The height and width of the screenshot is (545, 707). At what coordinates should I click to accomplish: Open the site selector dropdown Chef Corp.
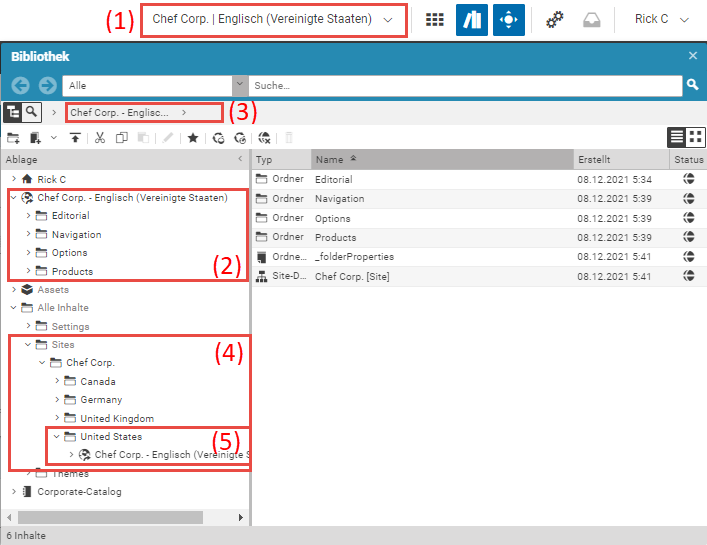tap(273, 20)
